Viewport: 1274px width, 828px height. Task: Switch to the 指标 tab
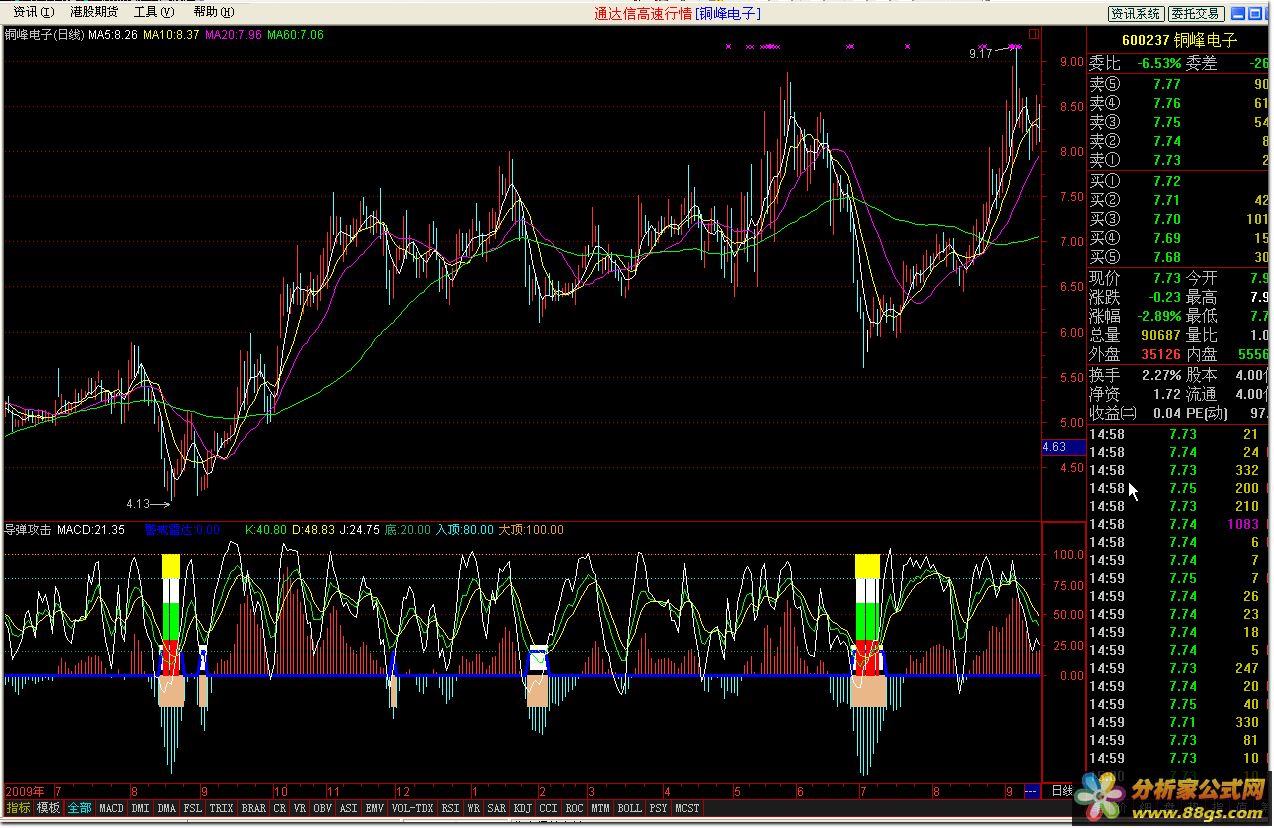pos(18,808)
